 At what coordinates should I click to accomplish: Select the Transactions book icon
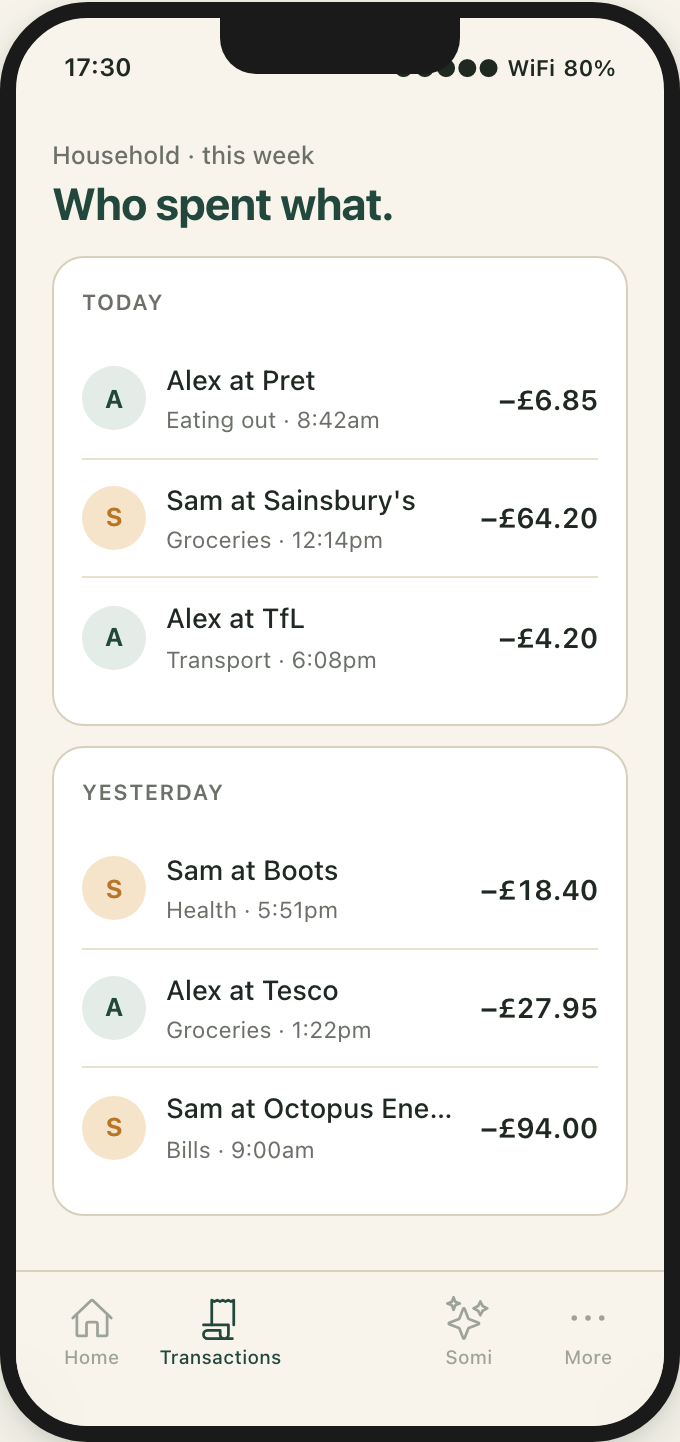[220, 1318]
